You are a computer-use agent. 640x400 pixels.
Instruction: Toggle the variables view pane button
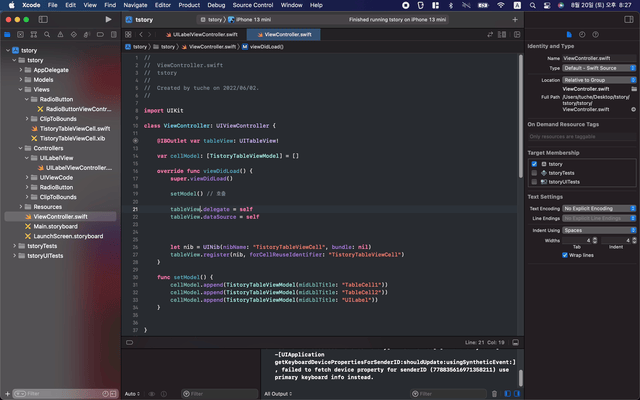[x=507, y=394]
